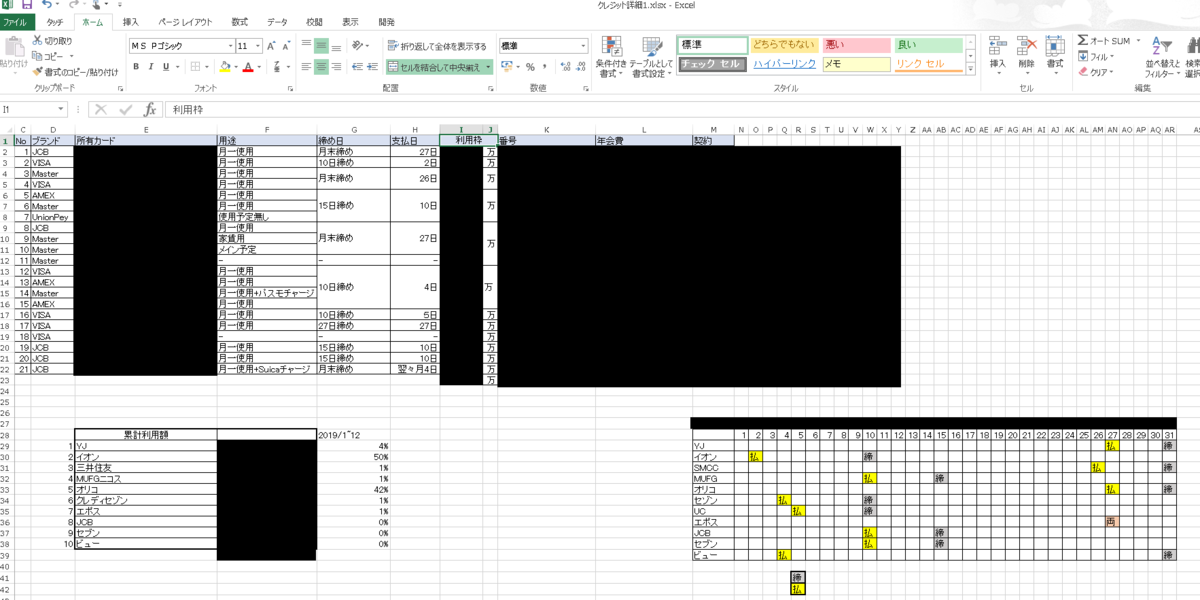Toggle middle vertical alignment
Screen dimensions: 1200x600
point(322,46)
